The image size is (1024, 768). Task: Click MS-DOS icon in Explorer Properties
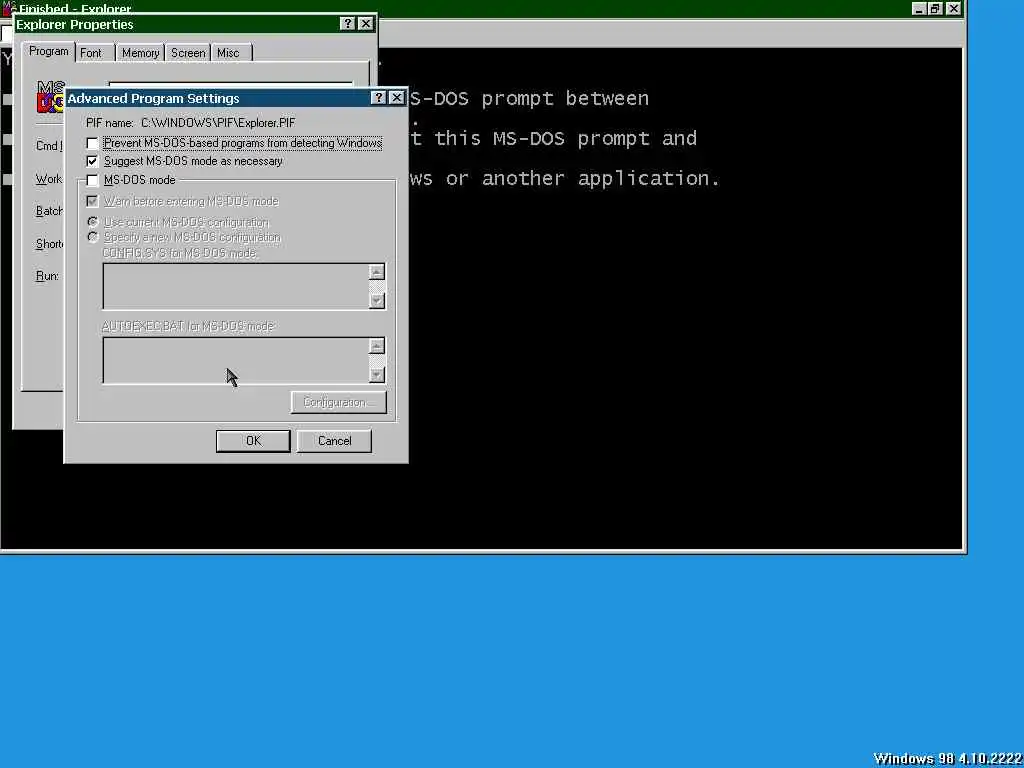coord(50,96)
